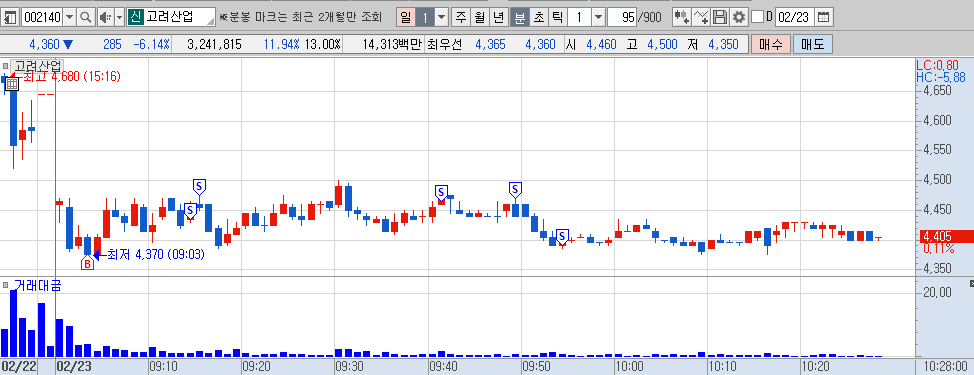The width and height of the screenshot is (974, 375).
Task: Click the stock search magnifier icon
Action: click(86, 17)
